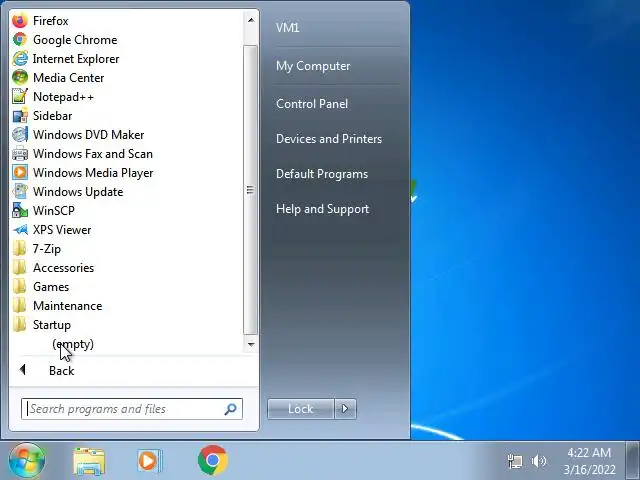The width and height of the screenshot is (640, 480).
Task: Open Default Programs
Action: point(322,174)
